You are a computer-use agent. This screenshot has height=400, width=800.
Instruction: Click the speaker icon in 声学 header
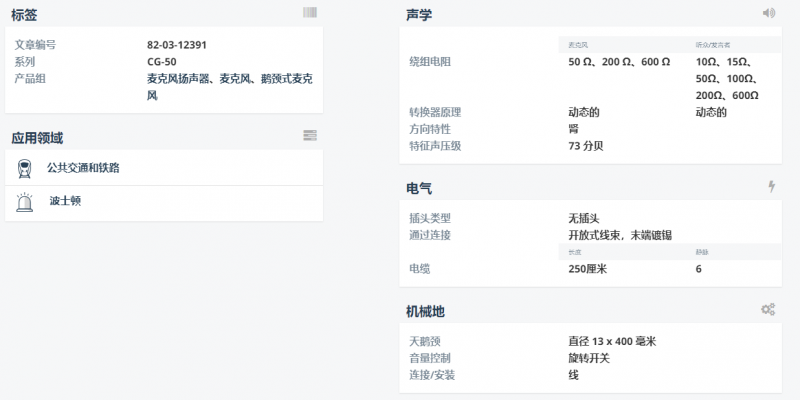[x=768, y=13]
